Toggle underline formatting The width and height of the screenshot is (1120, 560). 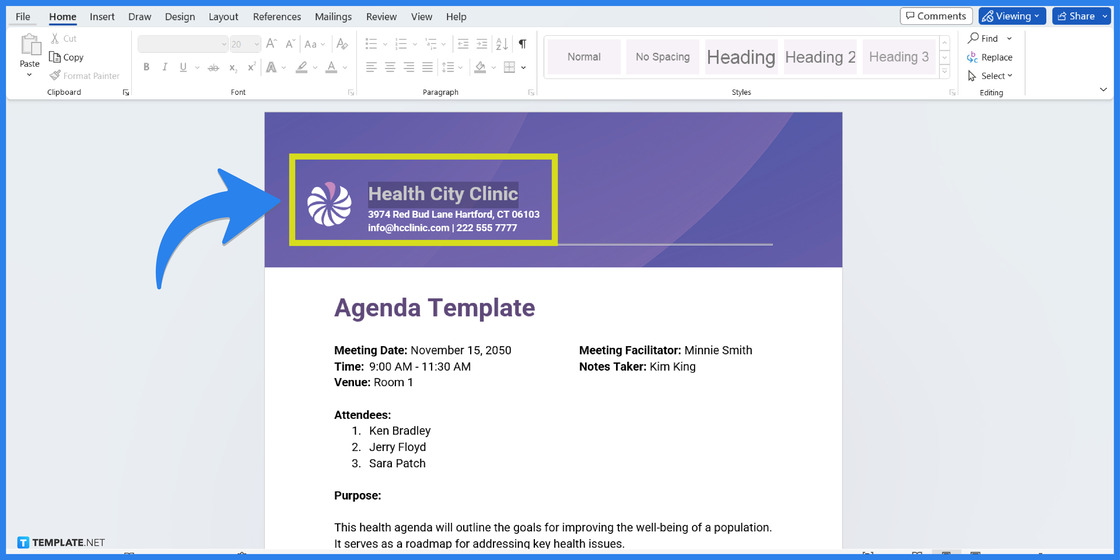coord(183,68)
